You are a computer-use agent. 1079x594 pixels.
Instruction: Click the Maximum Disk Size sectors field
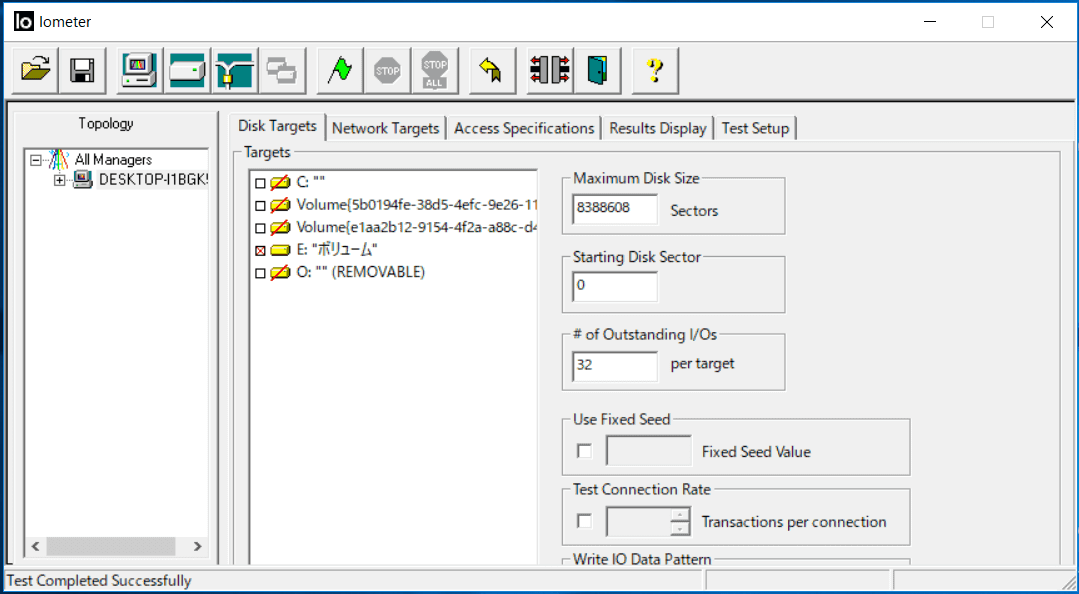[x=615, y=209]
